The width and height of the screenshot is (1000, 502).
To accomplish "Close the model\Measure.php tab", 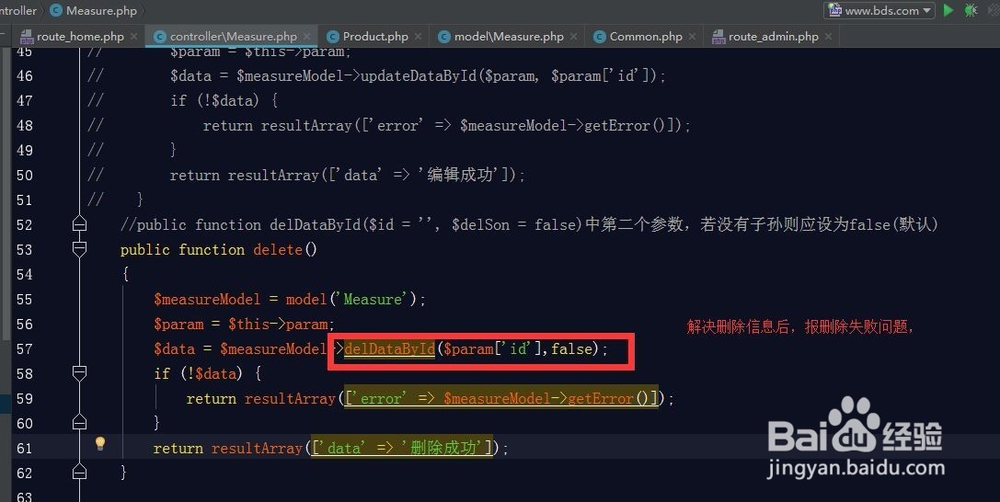I will point(573,37).
